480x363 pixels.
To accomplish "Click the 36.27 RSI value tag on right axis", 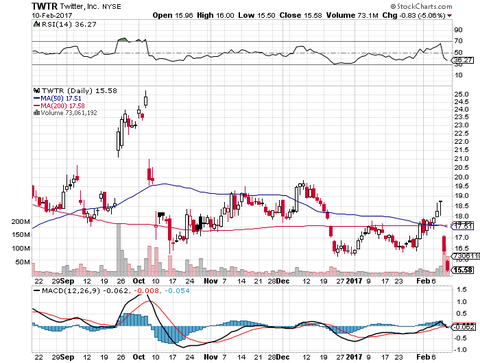I will pos(464,60).
